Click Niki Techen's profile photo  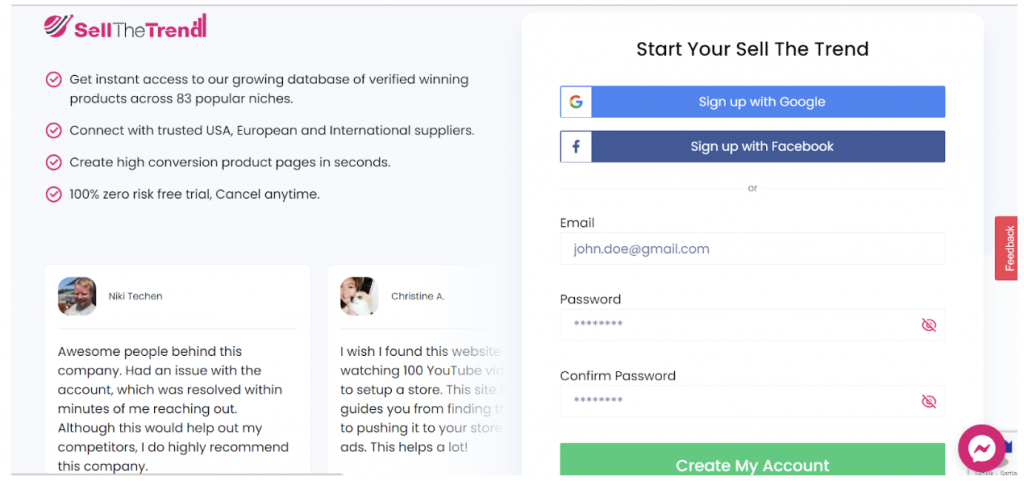[77, 296]
